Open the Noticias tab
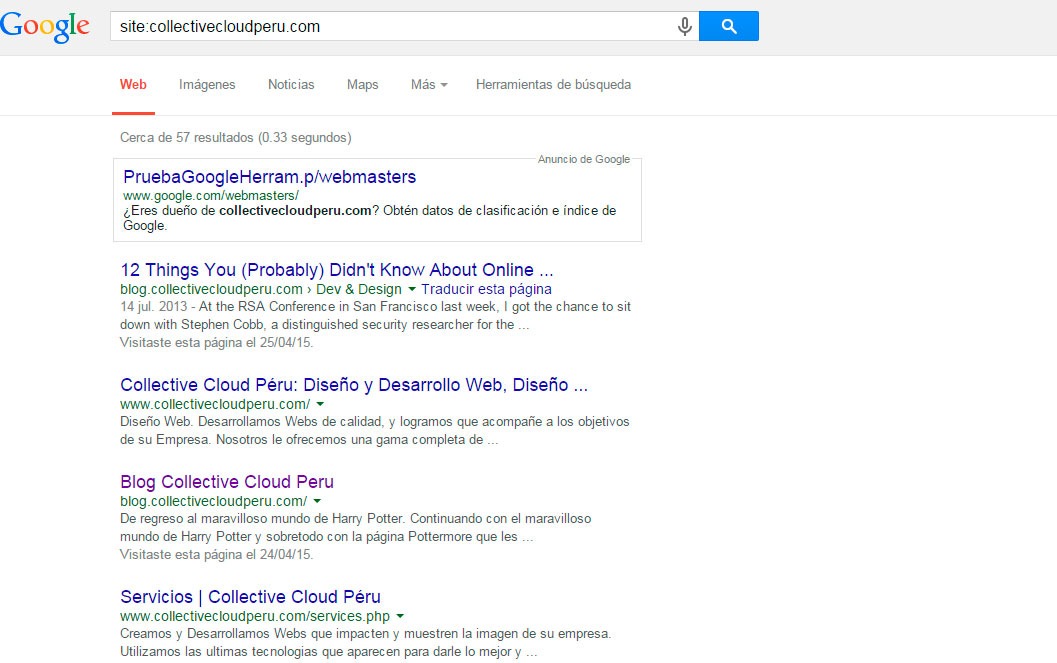 click(291, 85)
